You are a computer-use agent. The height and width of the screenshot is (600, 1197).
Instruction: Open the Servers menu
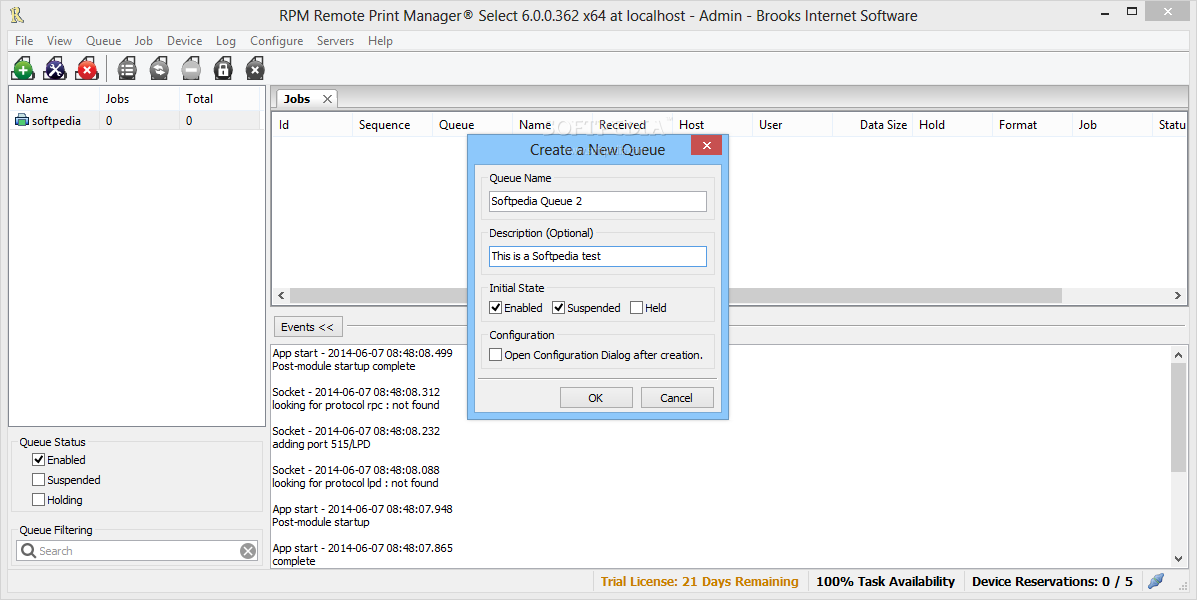[335, 40]
